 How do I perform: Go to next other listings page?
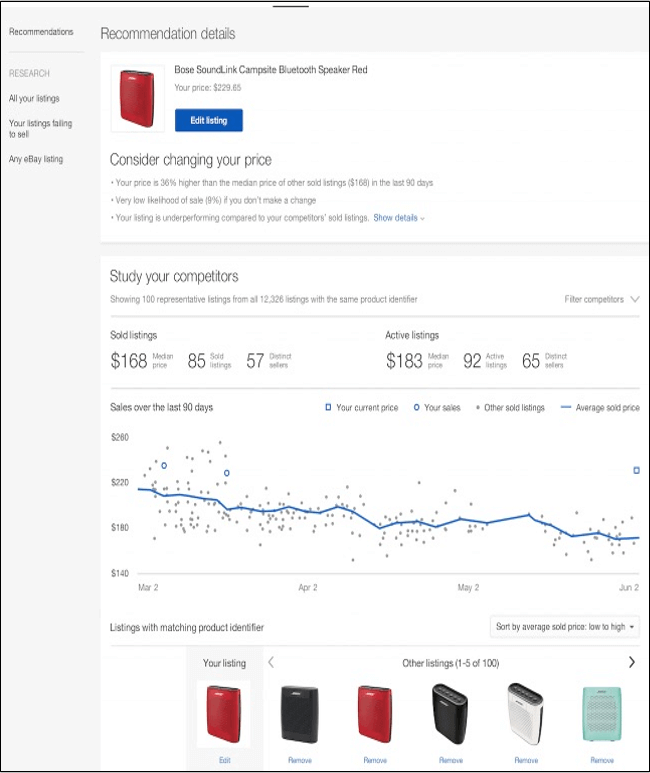[632, 662]
